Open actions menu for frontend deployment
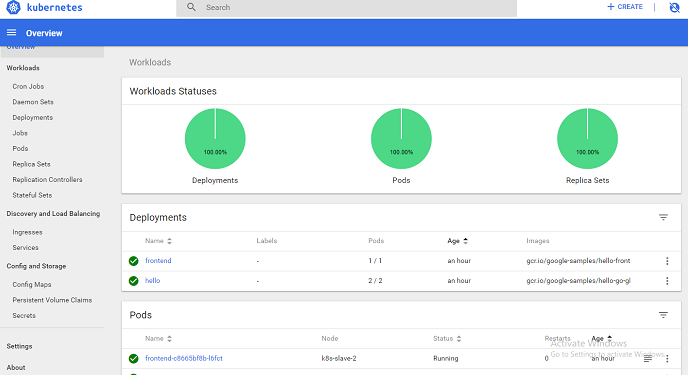 tap(667, 261)
